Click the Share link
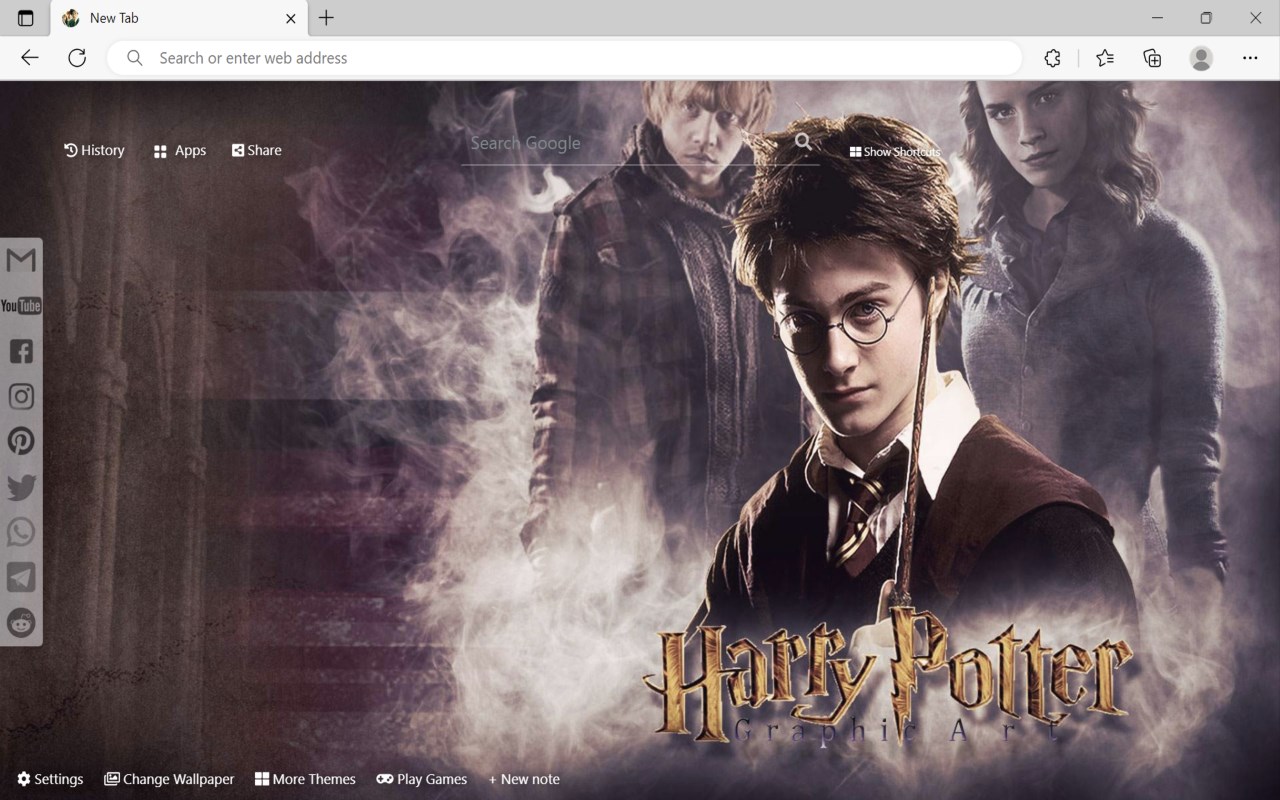The height and width of the screenshot is (800, 1280). [257, 150]
